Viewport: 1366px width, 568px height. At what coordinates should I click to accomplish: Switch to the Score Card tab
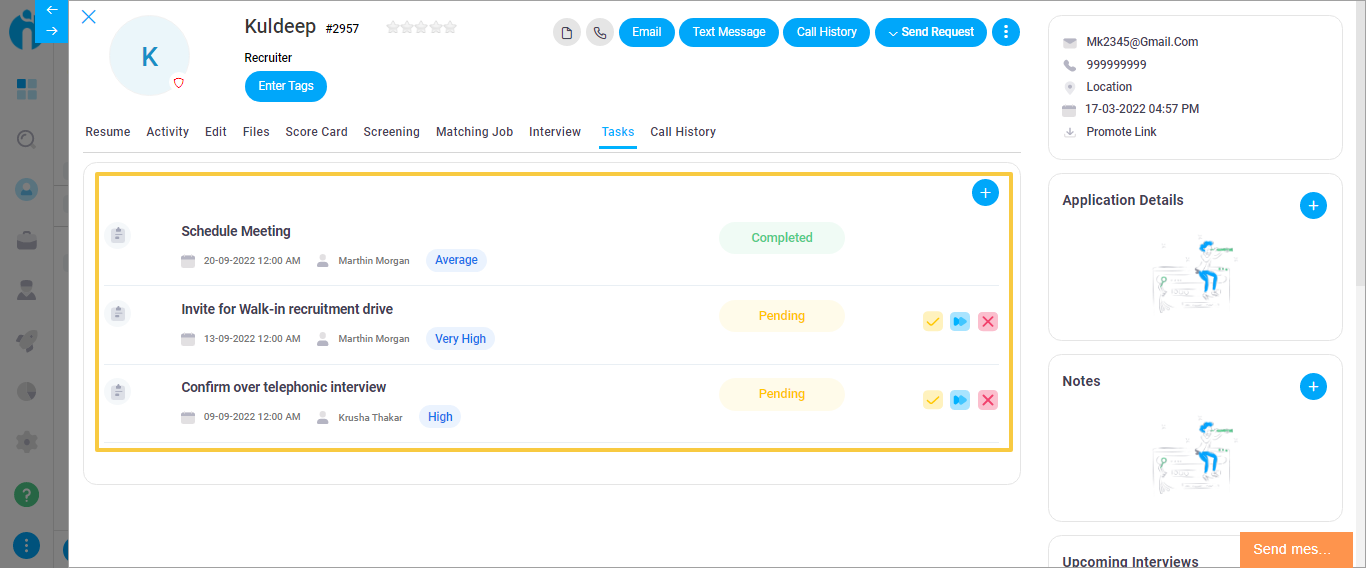coord(316,132)
